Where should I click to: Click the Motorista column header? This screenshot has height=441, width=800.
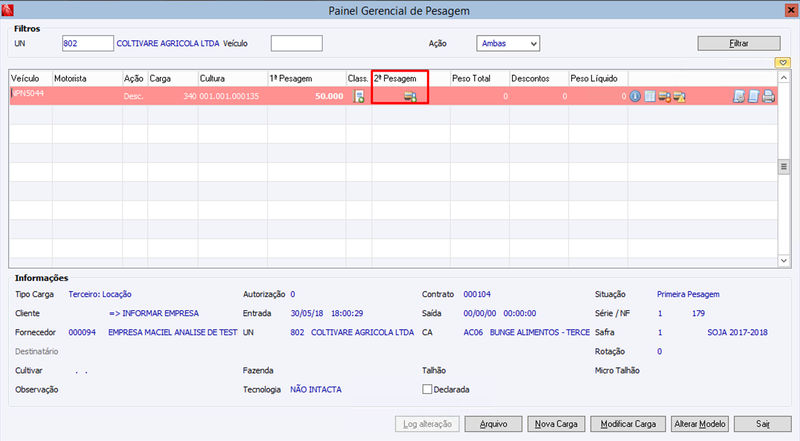87,79
